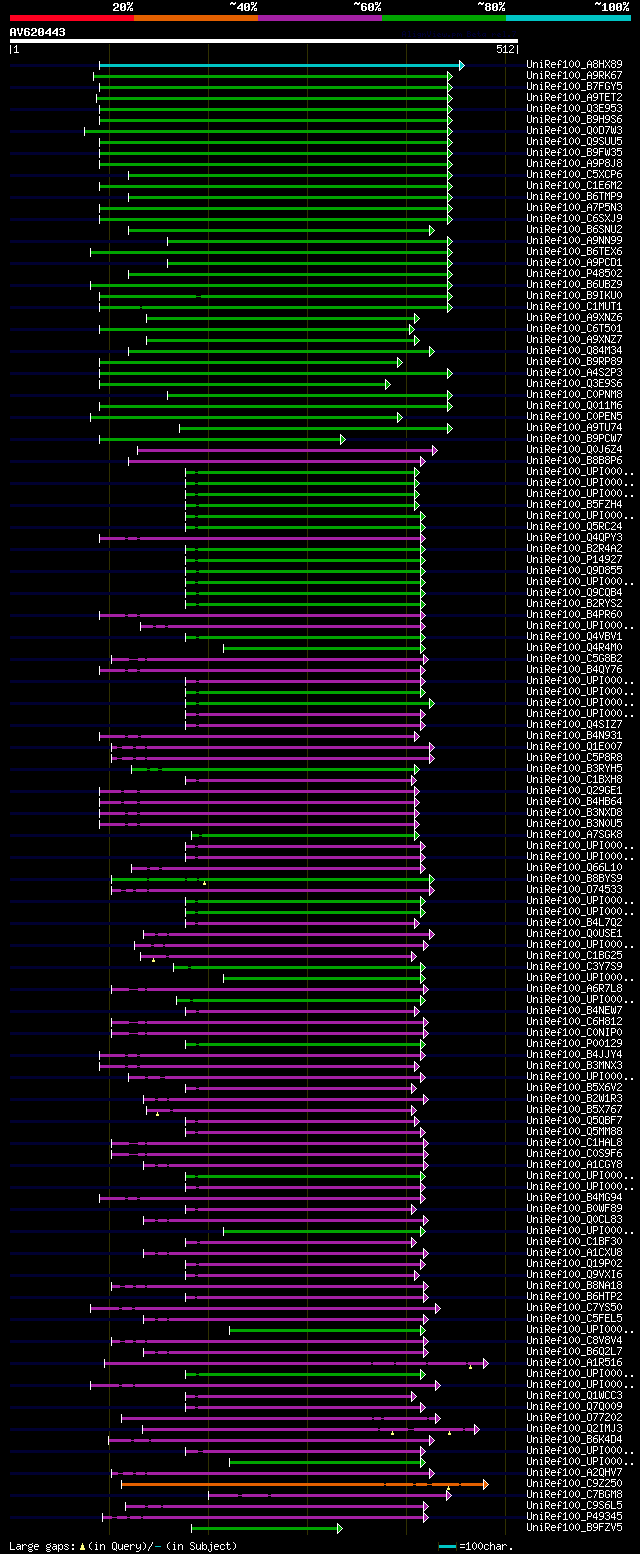Select the UniRef100_B3RYH5 entry

tap(574, 769)
